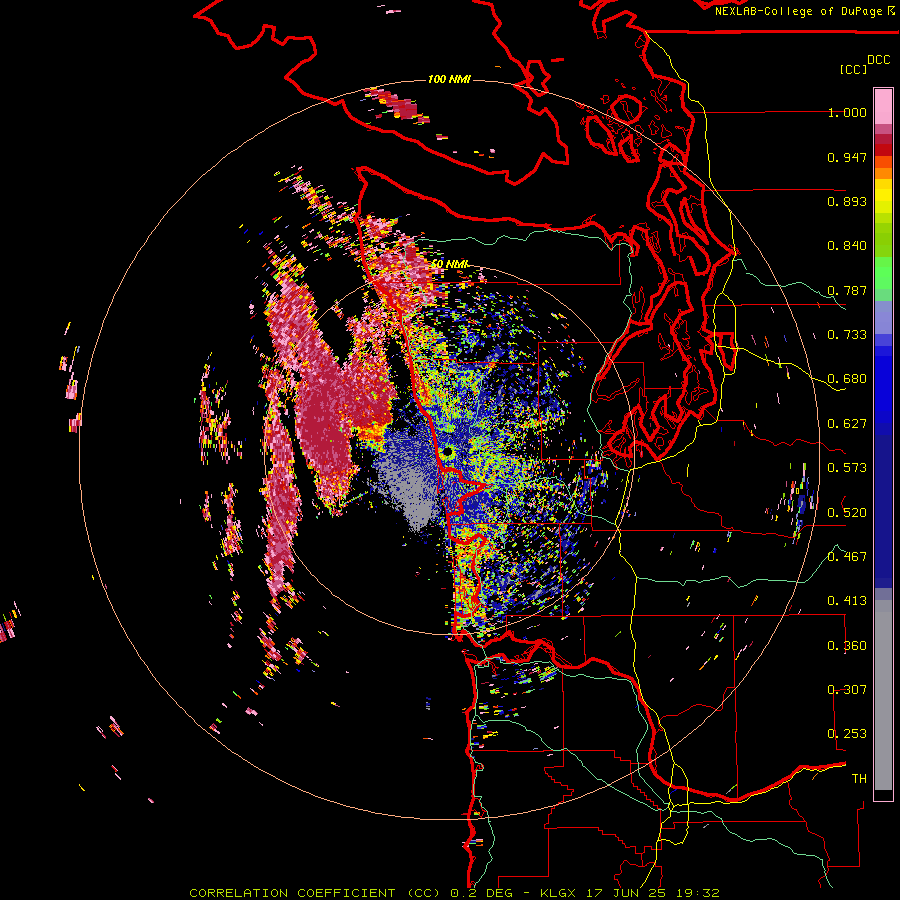
Task: Select the 0.840 scale value
Action: (x=847, y=246)
